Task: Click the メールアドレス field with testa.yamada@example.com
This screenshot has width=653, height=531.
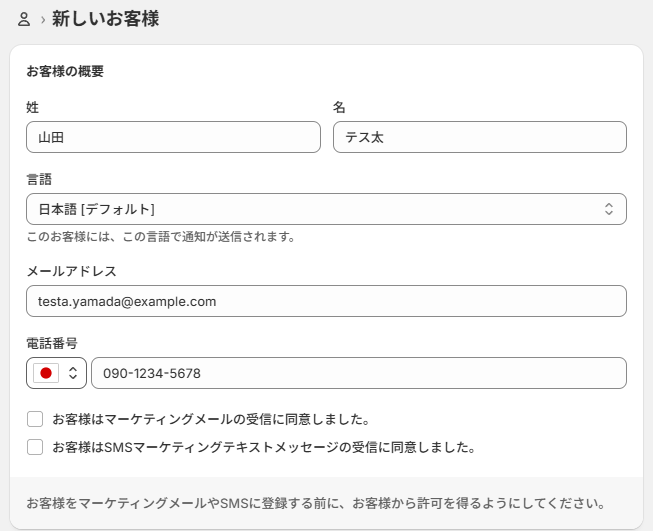Action: (325, 301)
